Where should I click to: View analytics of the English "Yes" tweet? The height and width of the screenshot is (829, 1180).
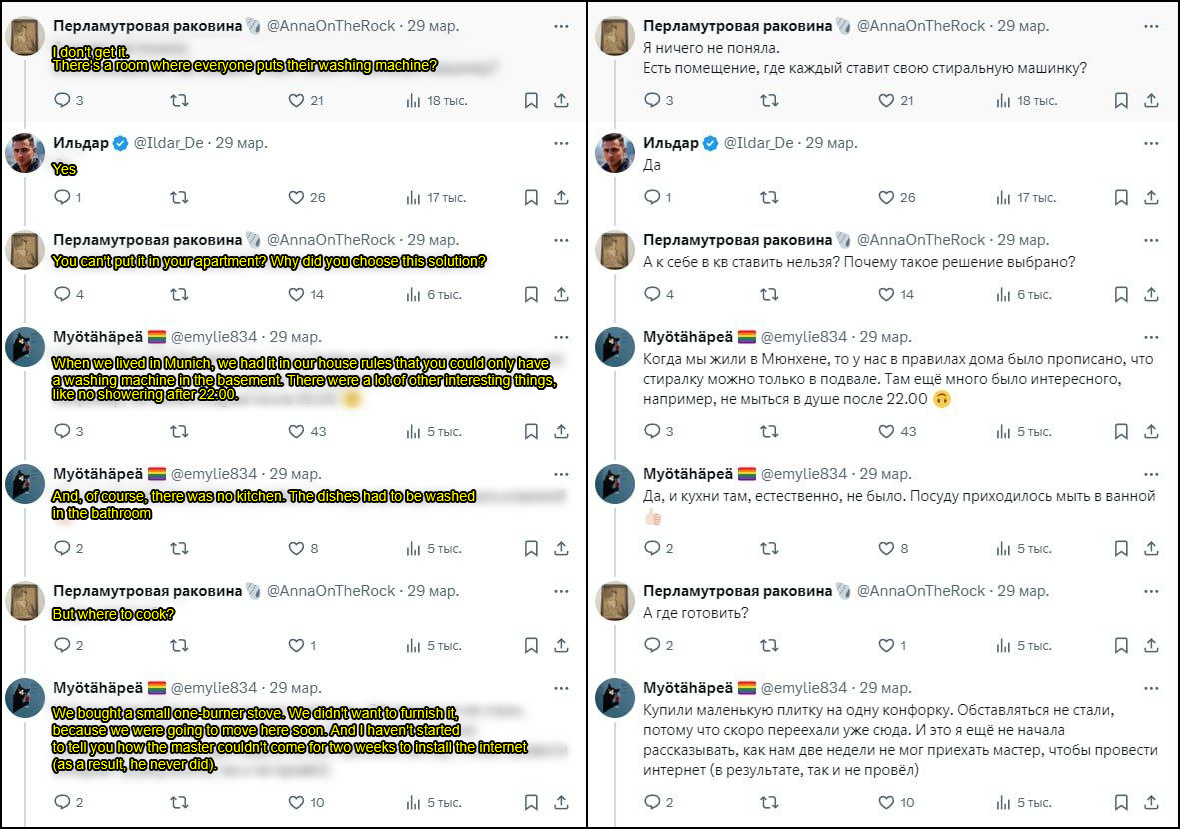[x=413, y=198]
